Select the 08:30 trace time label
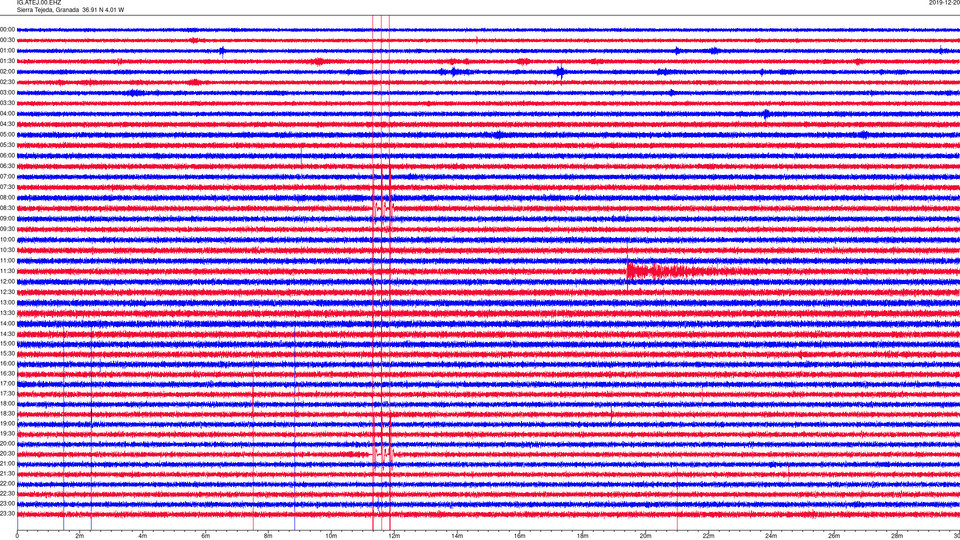The height and width of the screenshot is (540, 960). click(8, 208)
